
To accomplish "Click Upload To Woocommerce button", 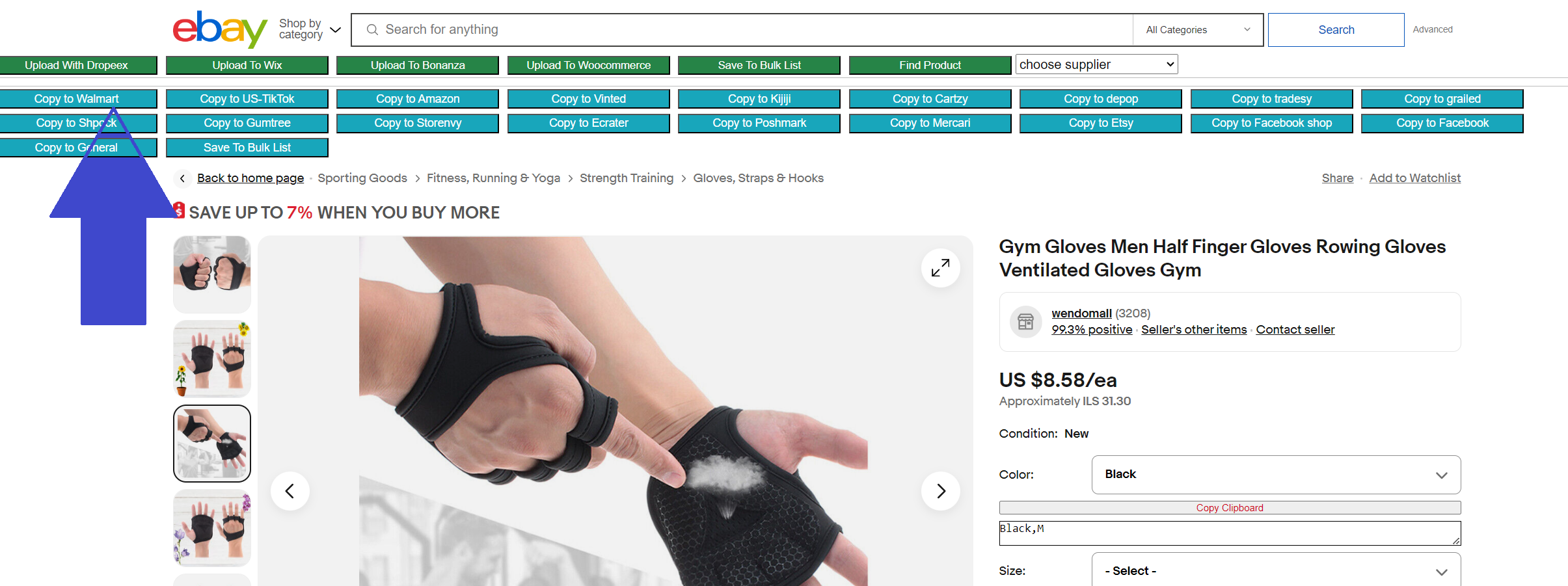I will point(588,65).
